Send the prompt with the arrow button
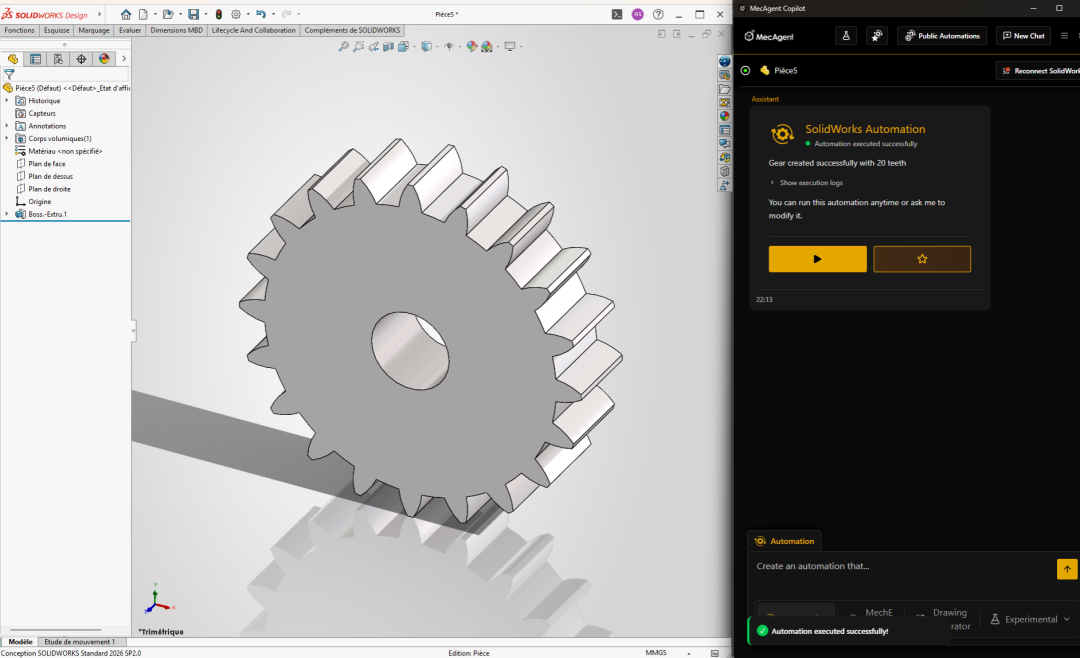The image size is (1080, 658). point(1067,569)
